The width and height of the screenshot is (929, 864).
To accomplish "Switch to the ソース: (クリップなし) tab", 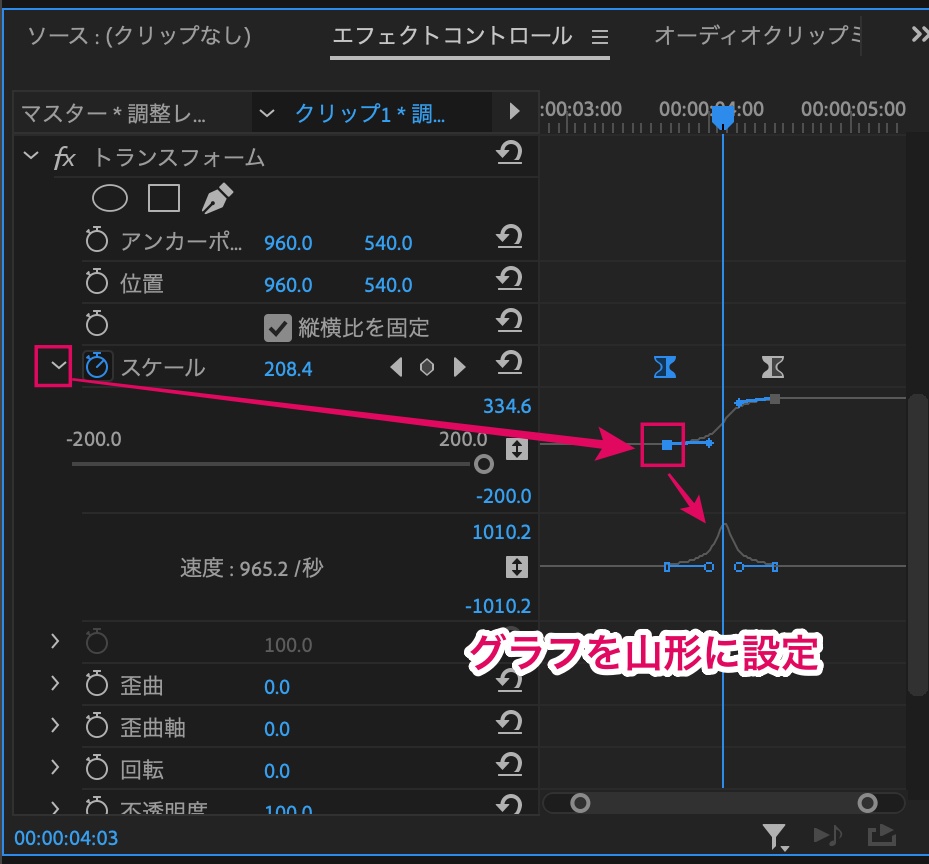I will tap(139, 36).
